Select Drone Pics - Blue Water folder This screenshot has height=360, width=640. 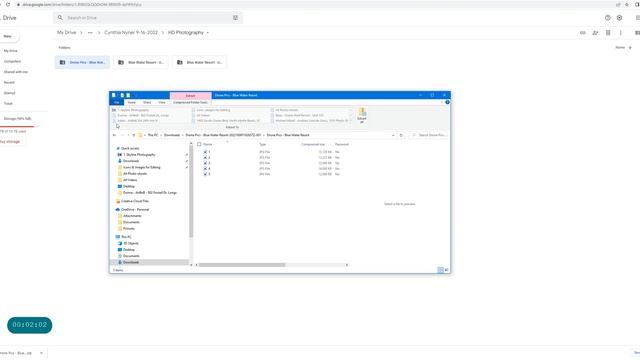pyautogui.click(x=82, y=62)
